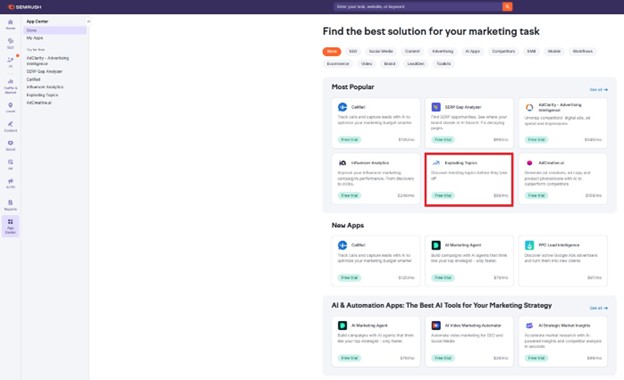Filter apps by the Video chip
The image size is (624, 380).
[367, 64]
